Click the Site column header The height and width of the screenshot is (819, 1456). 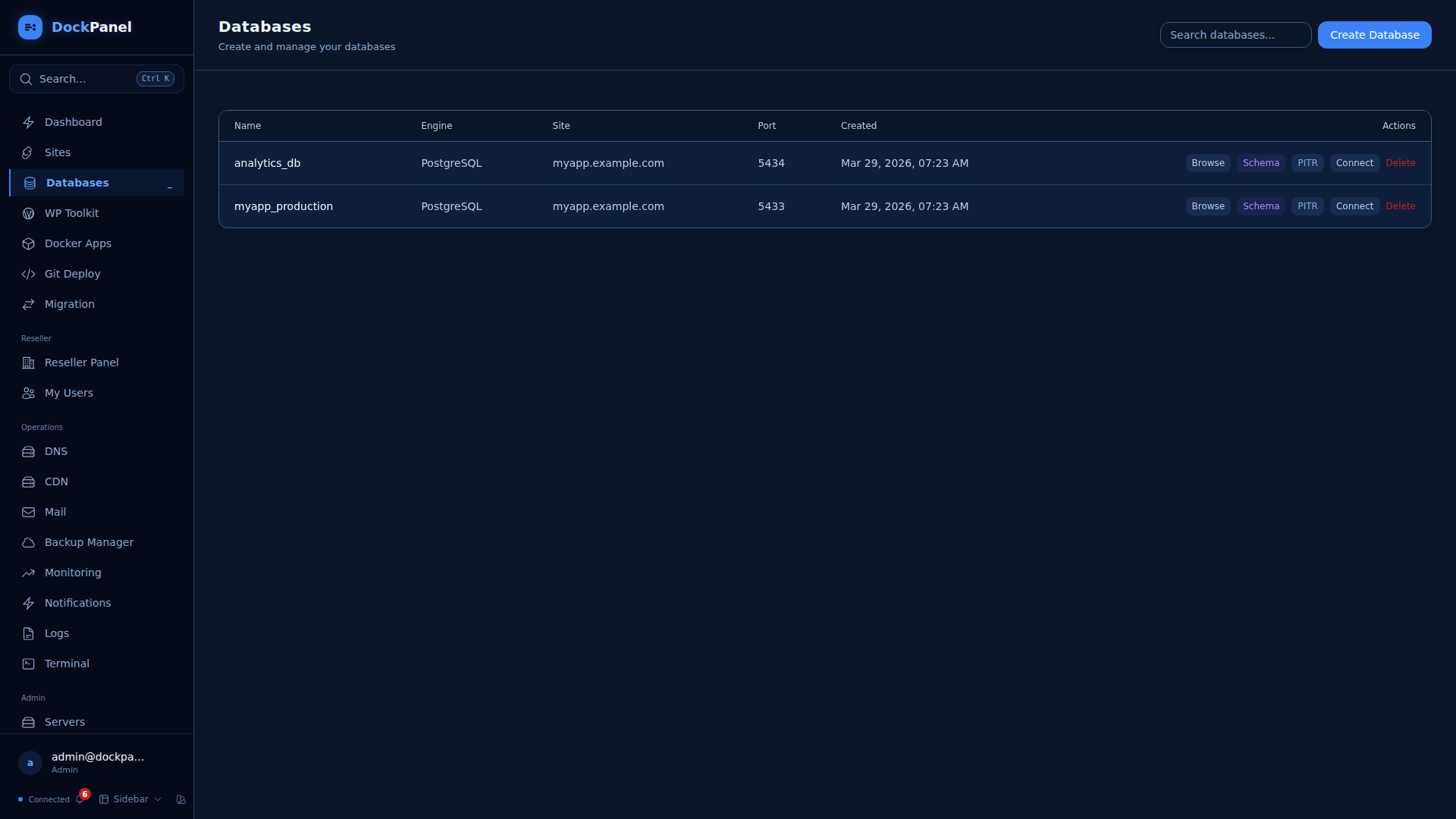[x=561, y=126]
